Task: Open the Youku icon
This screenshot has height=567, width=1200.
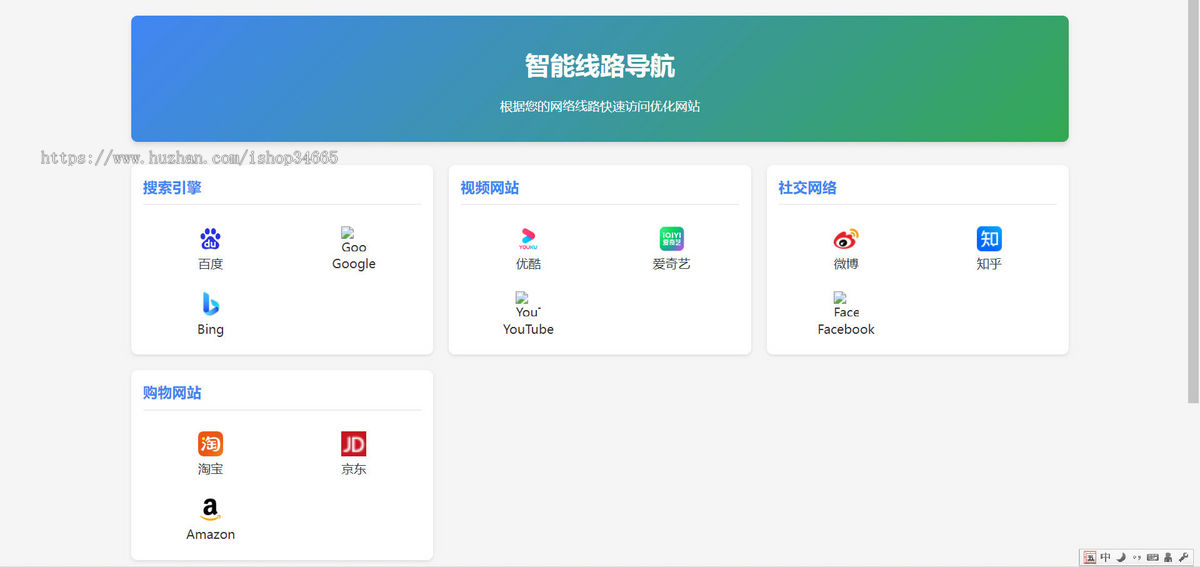Action: tap(528, 239)
